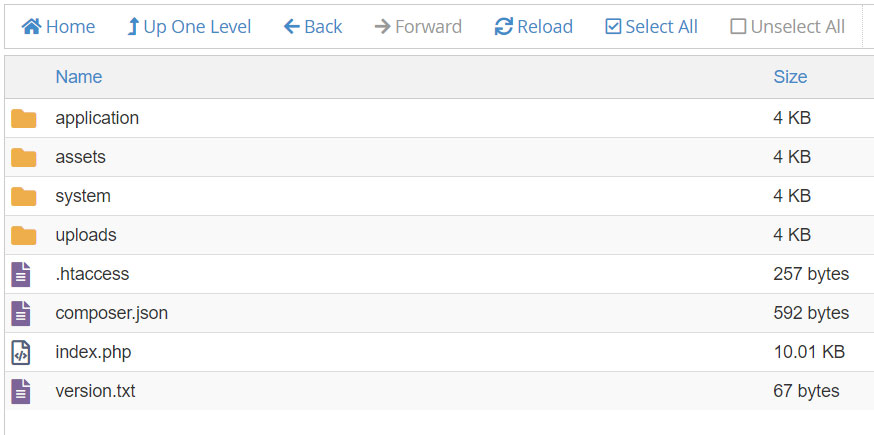
Task: Select the uploads folder name
Action: click(x=86, y=235)
